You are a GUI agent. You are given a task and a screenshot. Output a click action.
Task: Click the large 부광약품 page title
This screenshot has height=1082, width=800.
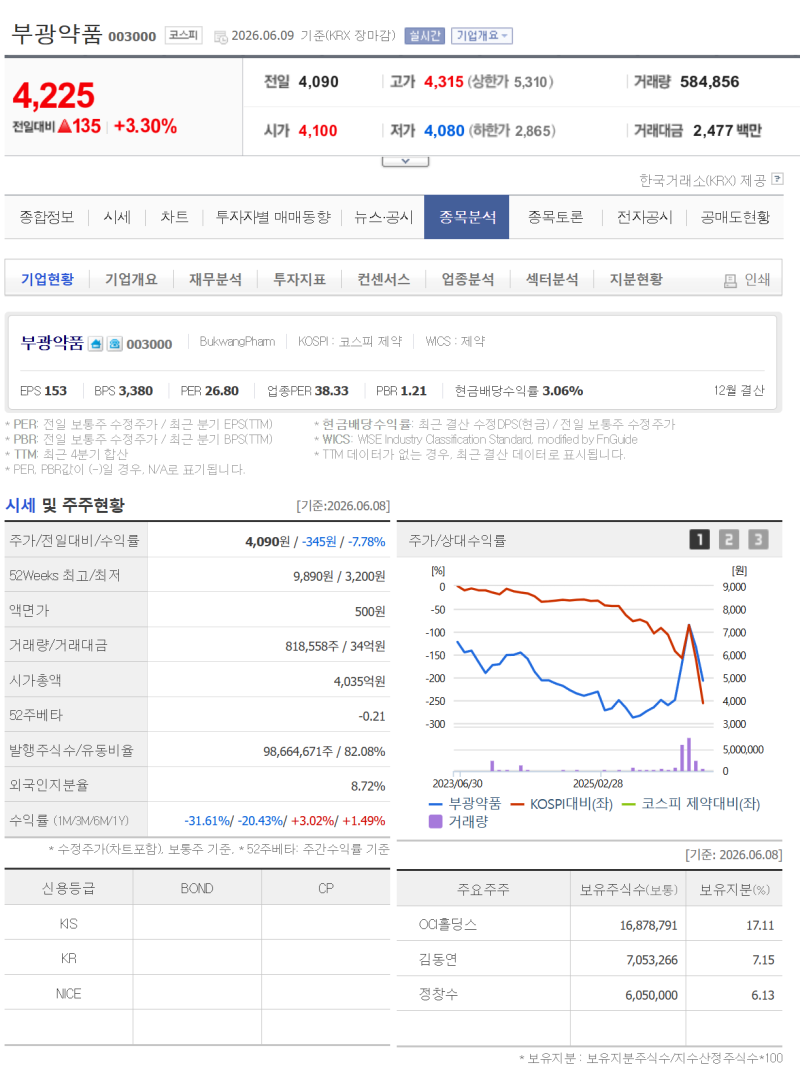click(x=57, y=33)
